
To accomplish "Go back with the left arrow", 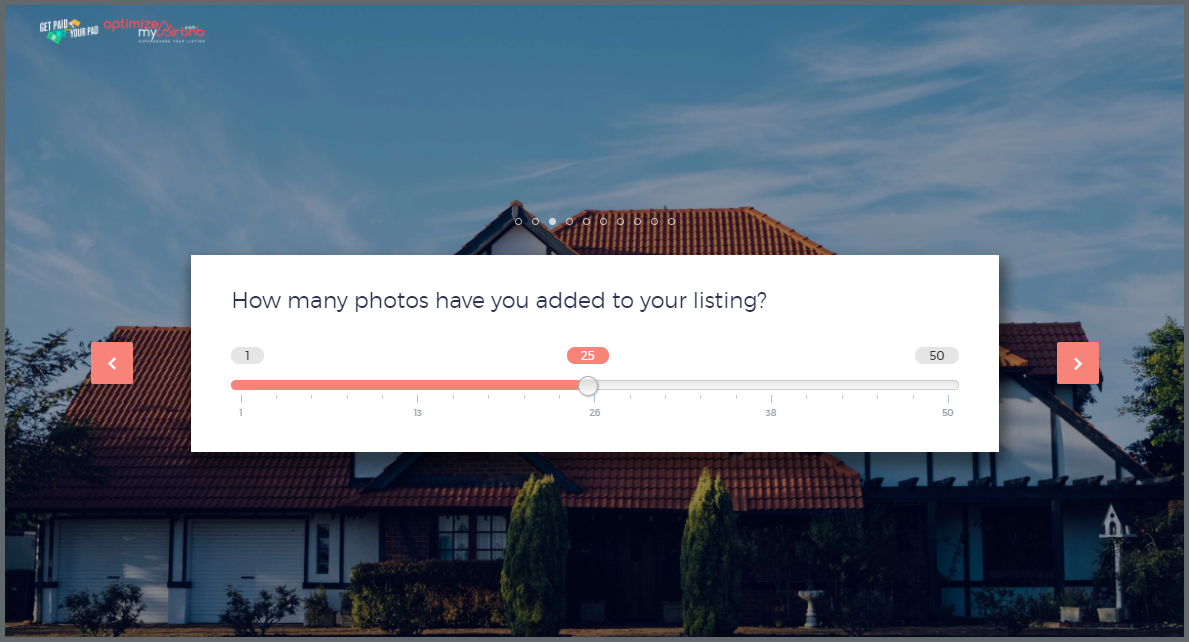I will click(x=112, y=363).
